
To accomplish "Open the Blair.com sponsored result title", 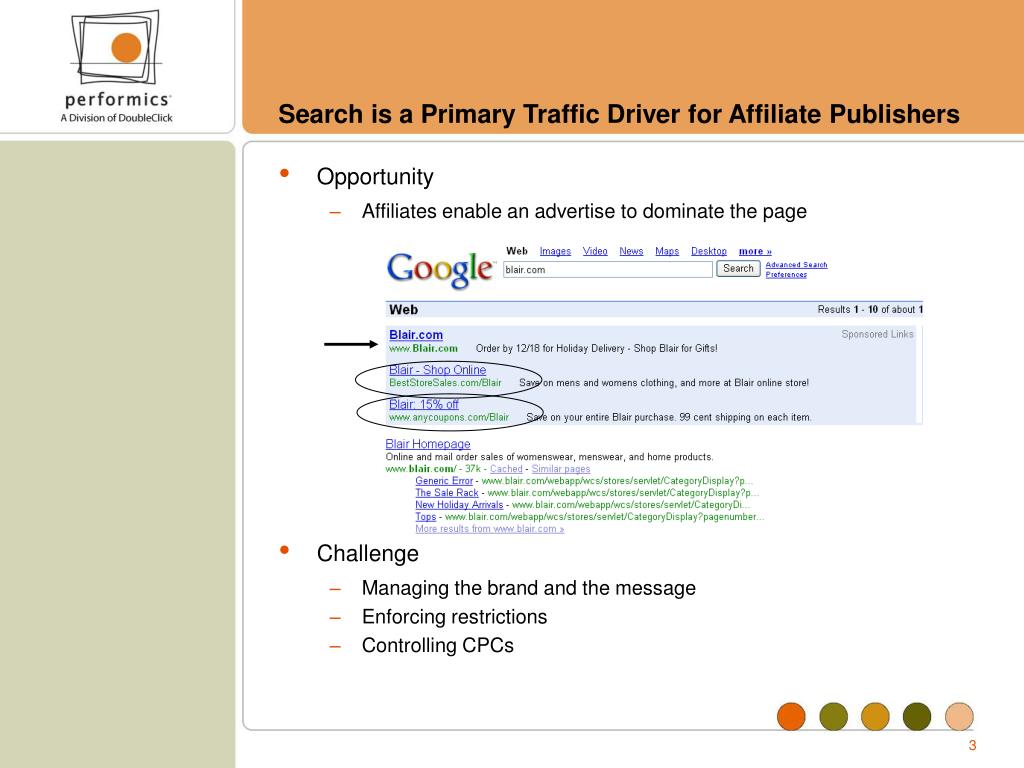I will coord(416,334).
